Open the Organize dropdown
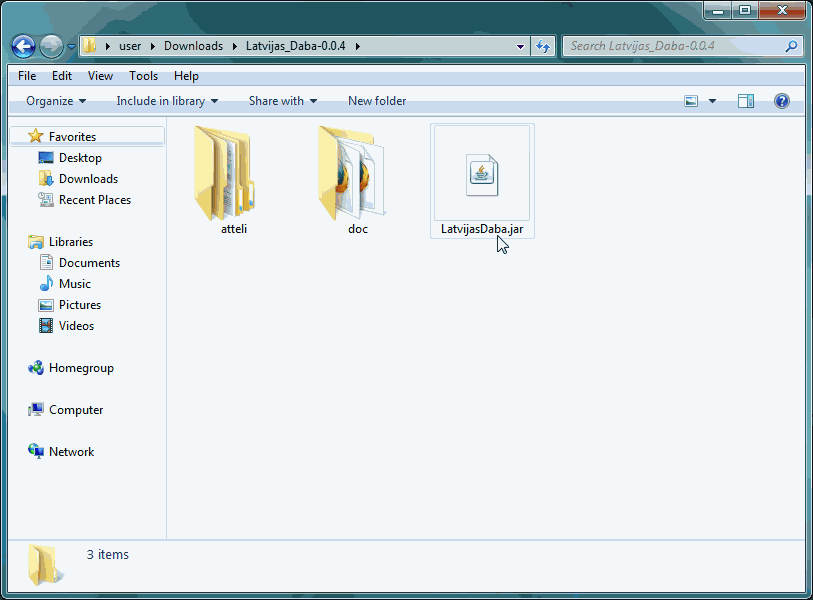 [56, 101]
